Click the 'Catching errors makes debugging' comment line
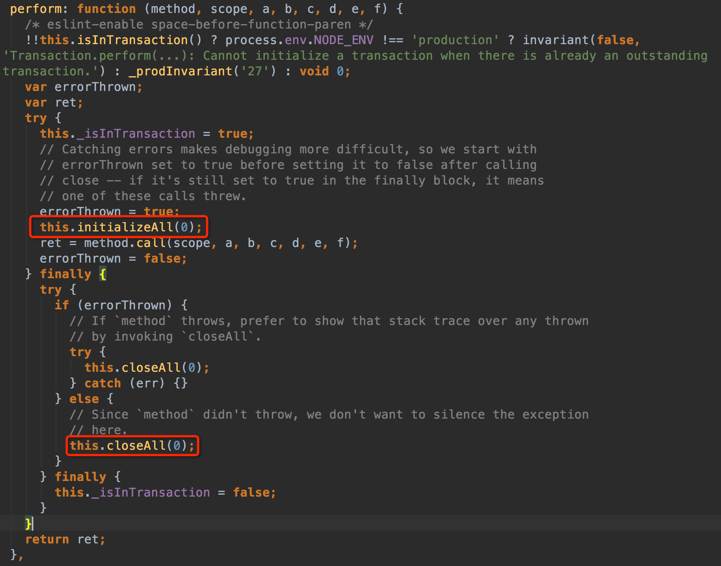This screenshot has width=721, height=566. (288, 149)
